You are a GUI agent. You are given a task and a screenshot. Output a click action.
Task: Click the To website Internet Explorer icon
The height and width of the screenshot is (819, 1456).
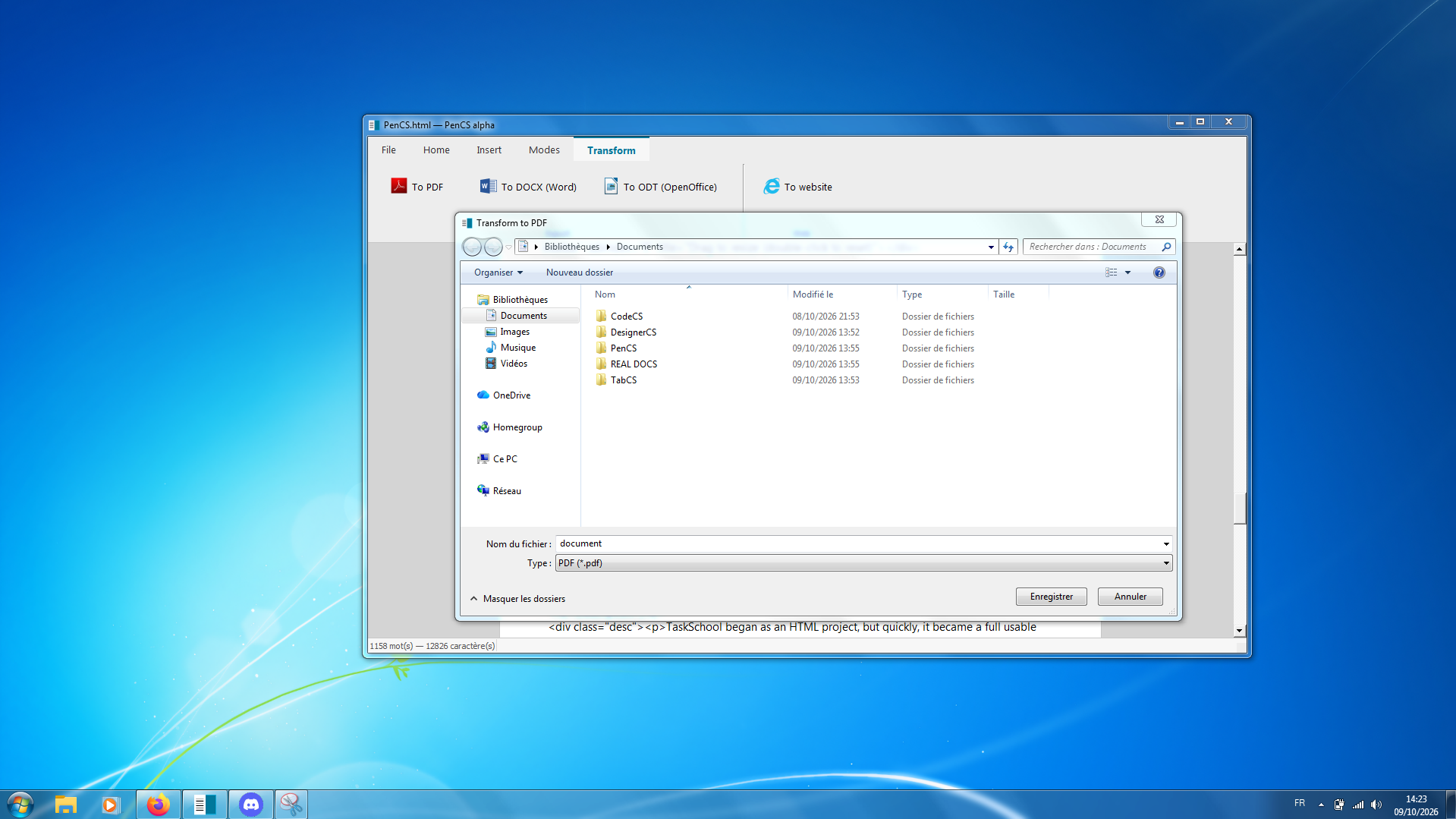pos(772,186)
